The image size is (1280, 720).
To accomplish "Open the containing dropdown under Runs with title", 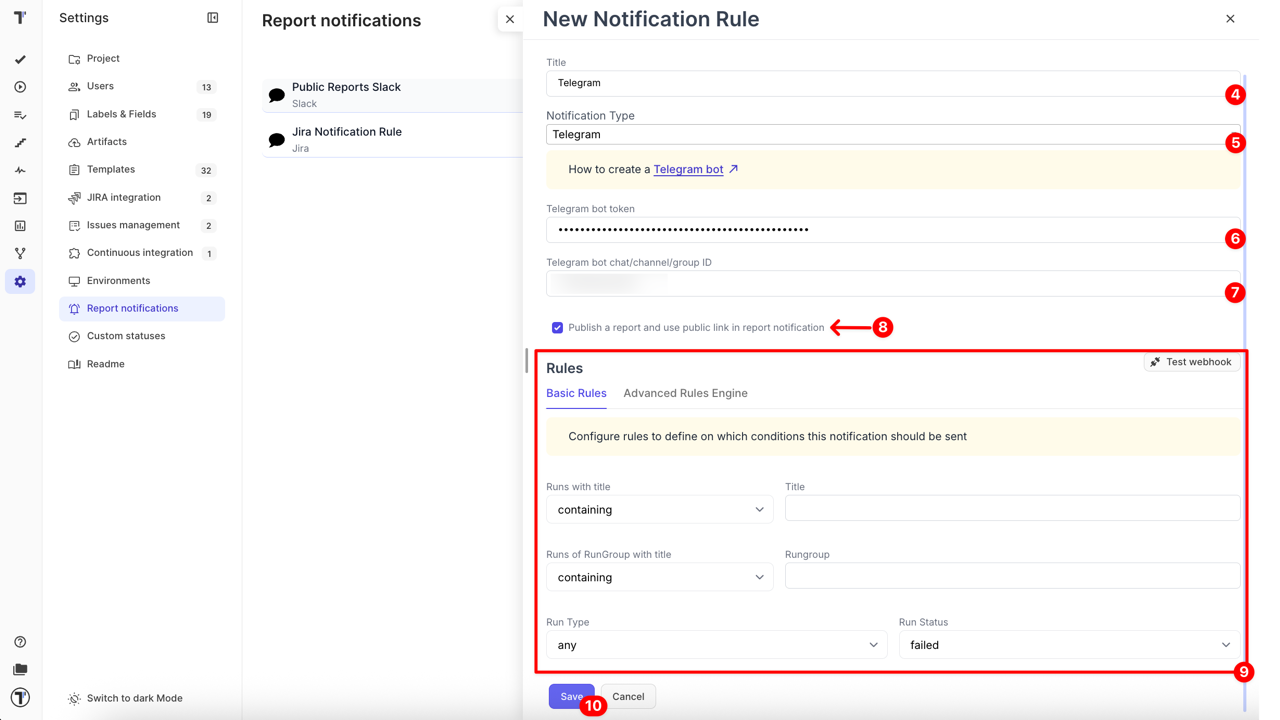I will click(x=659, y=509).
